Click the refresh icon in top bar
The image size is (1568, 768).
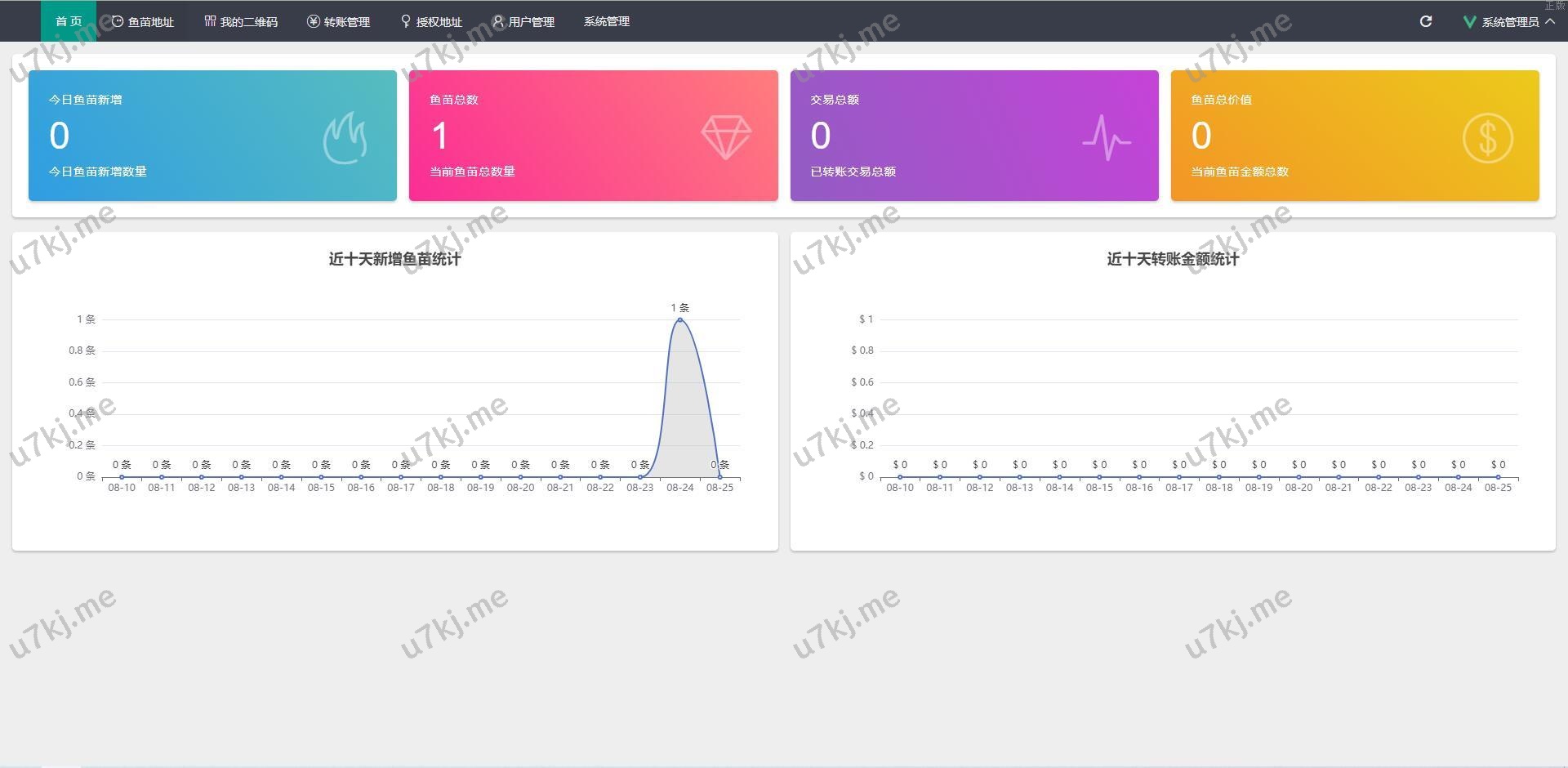click(1425, 21)
